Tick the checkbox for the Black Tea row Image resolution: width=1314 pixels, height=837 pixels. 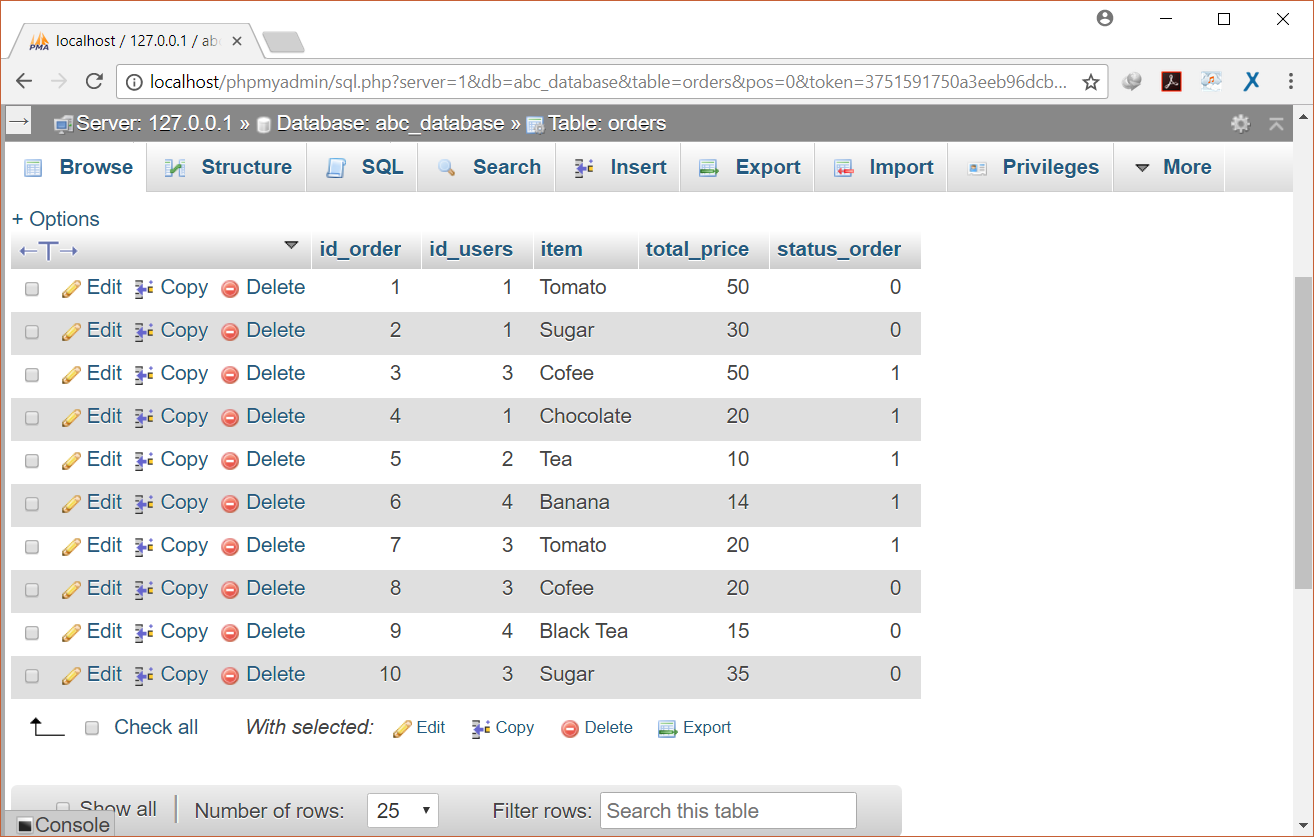point(32,633)
